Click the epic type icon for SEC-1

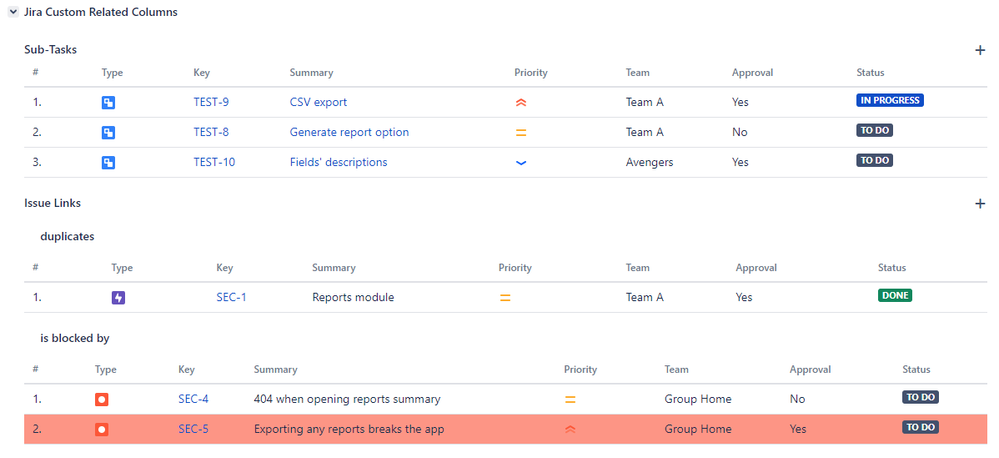click(x=118, y=297)
